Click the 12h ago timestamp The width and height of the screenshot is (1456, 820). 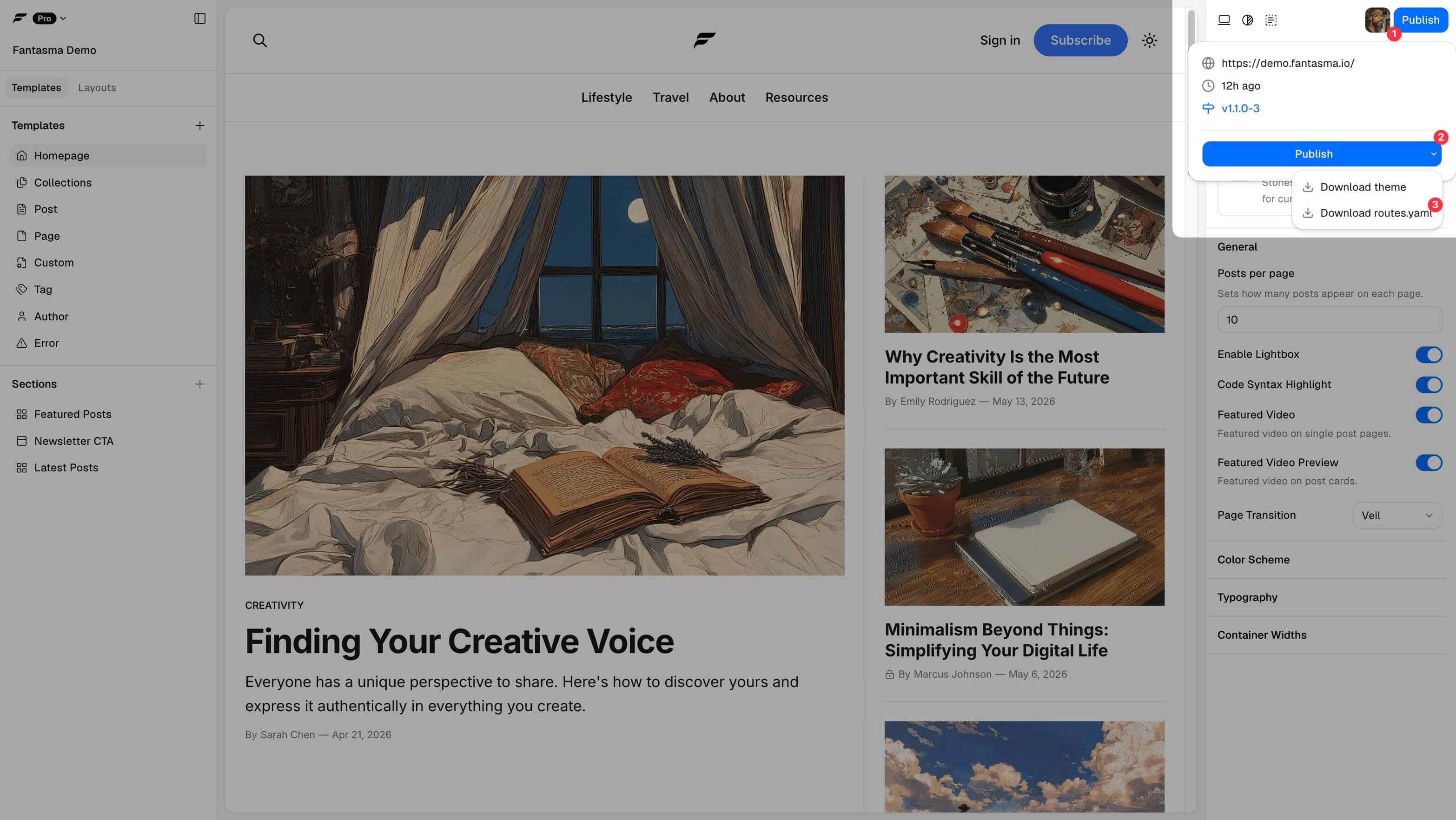[1241, 86]
